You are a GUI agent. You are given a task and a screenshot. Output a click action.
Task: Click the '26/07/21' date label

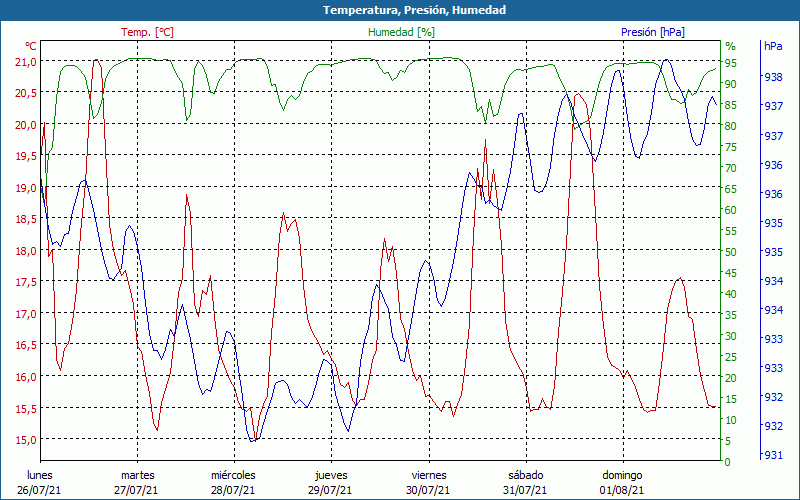(x=39, y=491)
